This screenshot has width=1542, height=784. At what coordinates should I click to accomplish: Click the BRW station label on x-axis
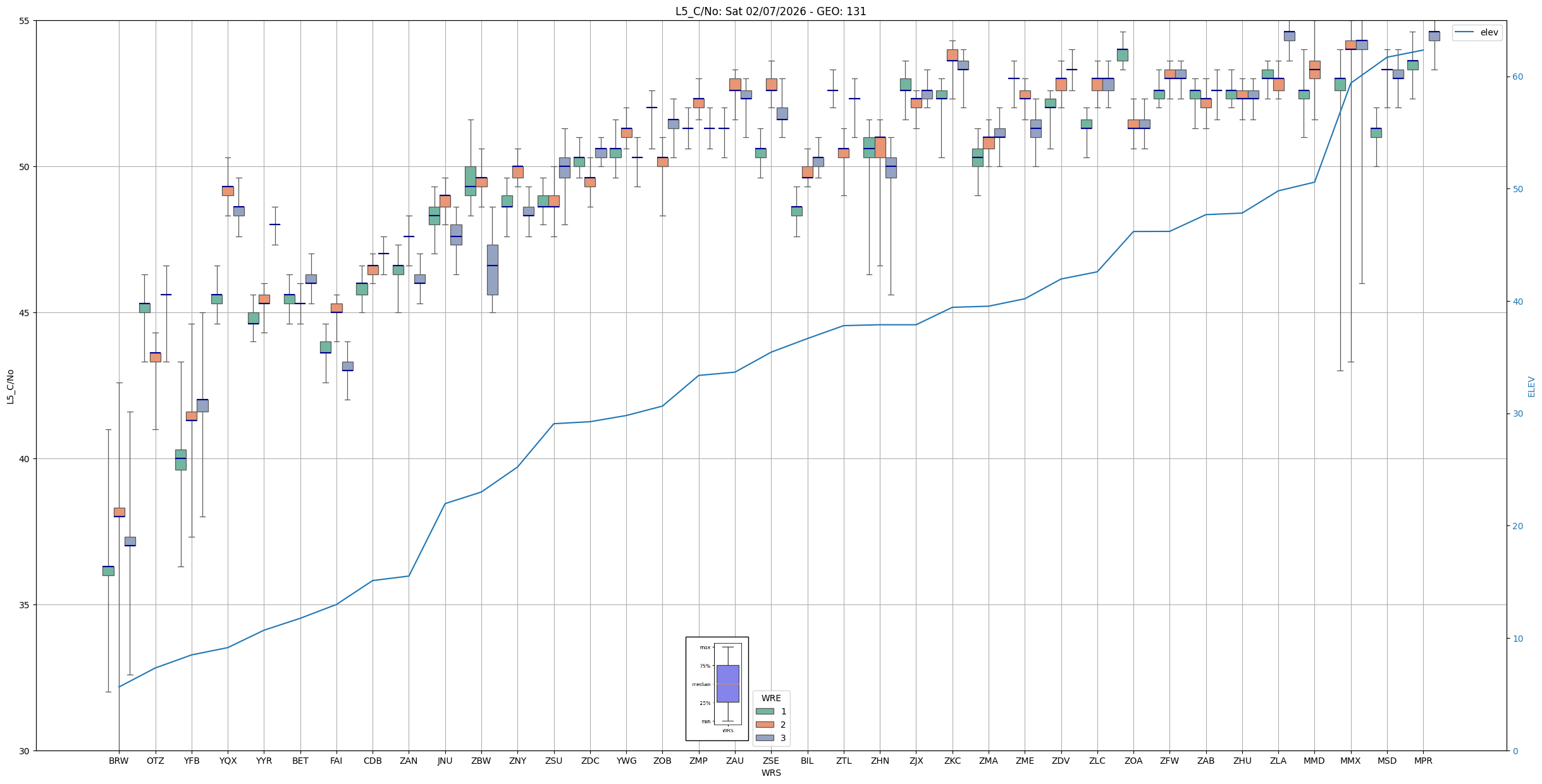(x=119, y=761)
